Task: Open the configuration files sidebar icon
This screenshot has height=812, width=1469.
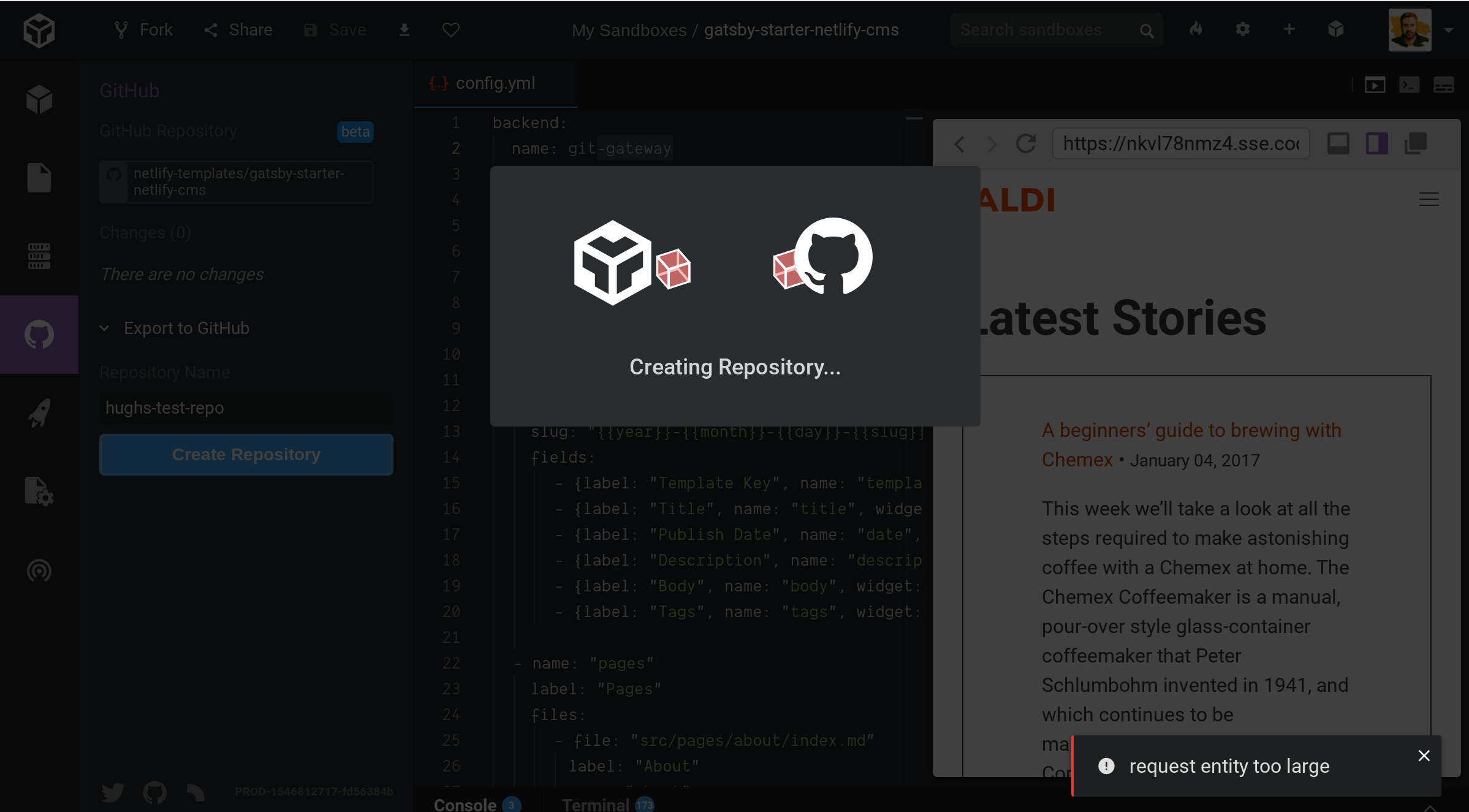Action: coord(39,491)
